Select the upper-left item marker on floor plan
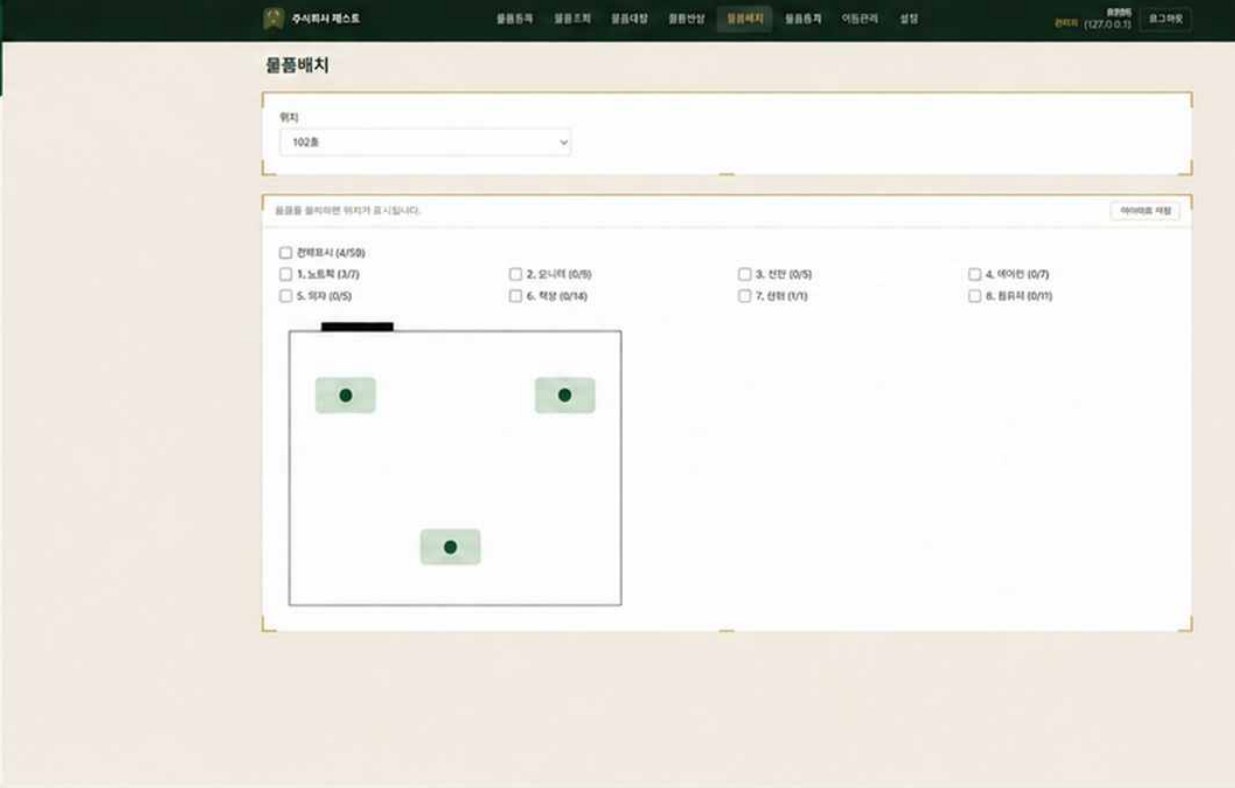Screen dimensions: 1235x788 [x=345, y=395]
